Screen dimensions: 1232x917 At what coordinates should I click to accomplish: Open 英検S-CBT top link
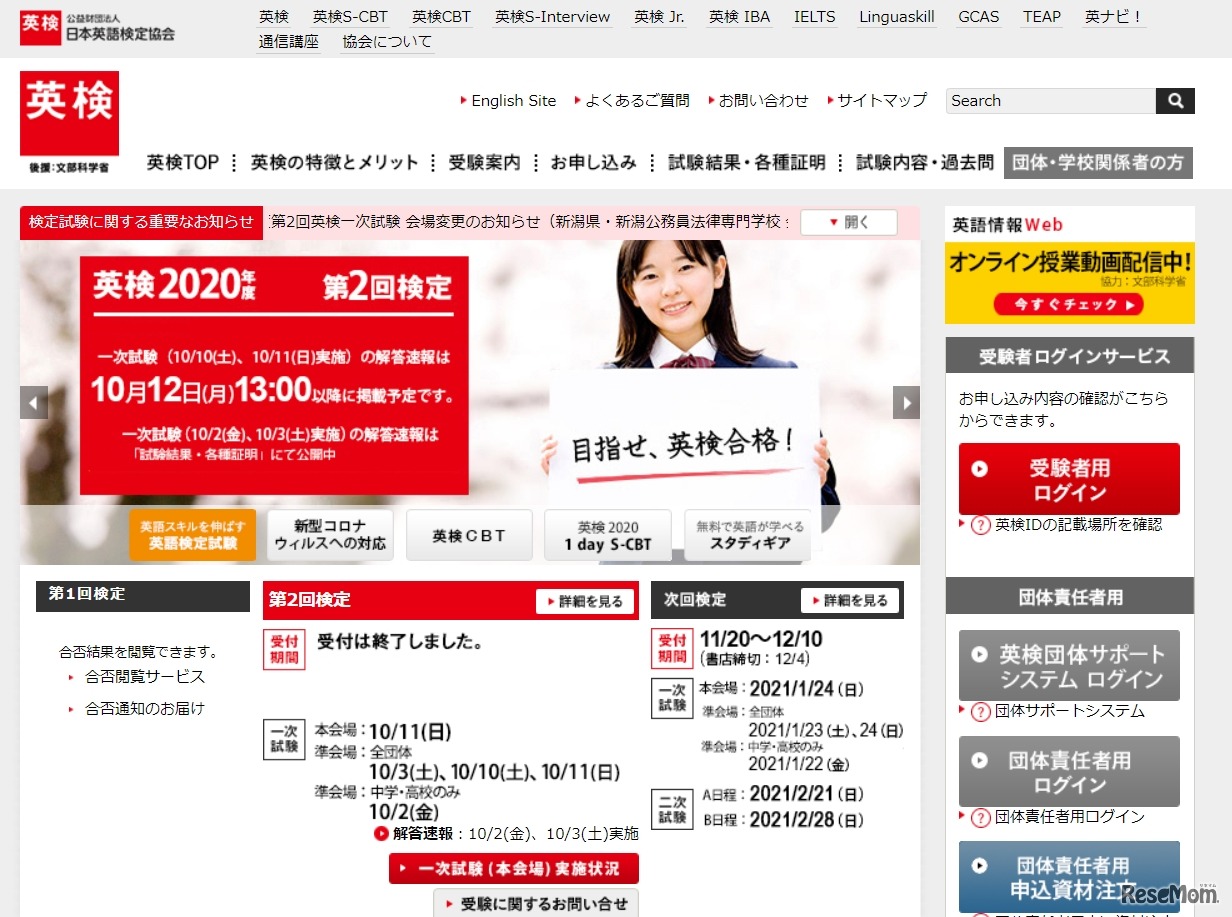pos(350,17)
